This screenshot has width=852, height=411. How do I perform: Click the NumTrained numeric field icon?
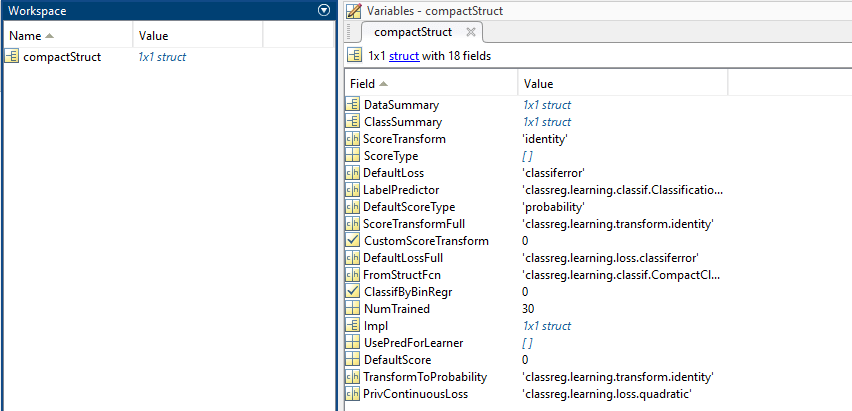click(352, 309)
